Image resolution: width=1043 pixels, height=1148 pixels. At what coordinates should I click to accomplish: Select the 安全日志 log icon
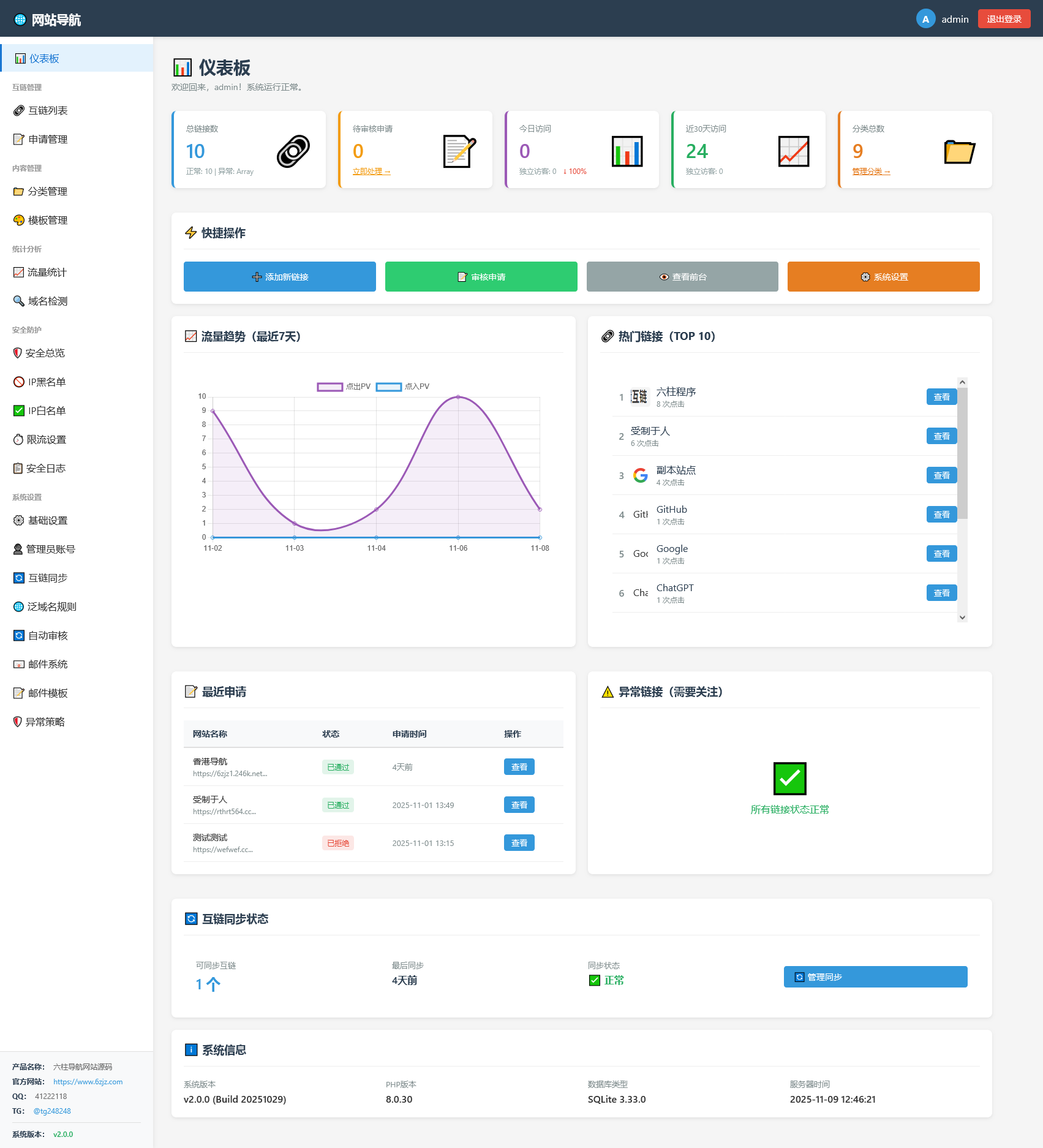[18, 468]
